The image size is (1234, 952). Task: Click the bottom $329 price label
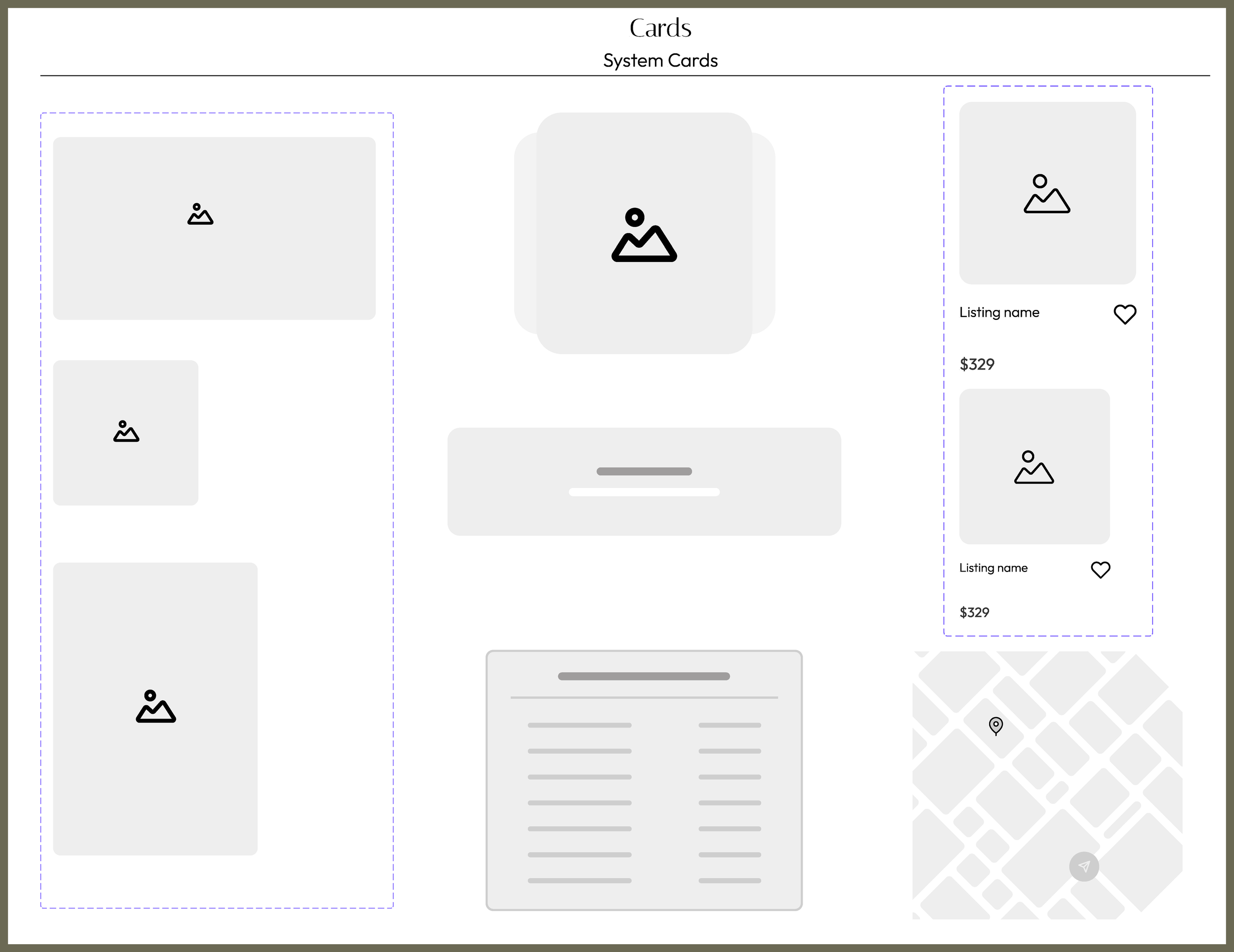pos(974,612)
